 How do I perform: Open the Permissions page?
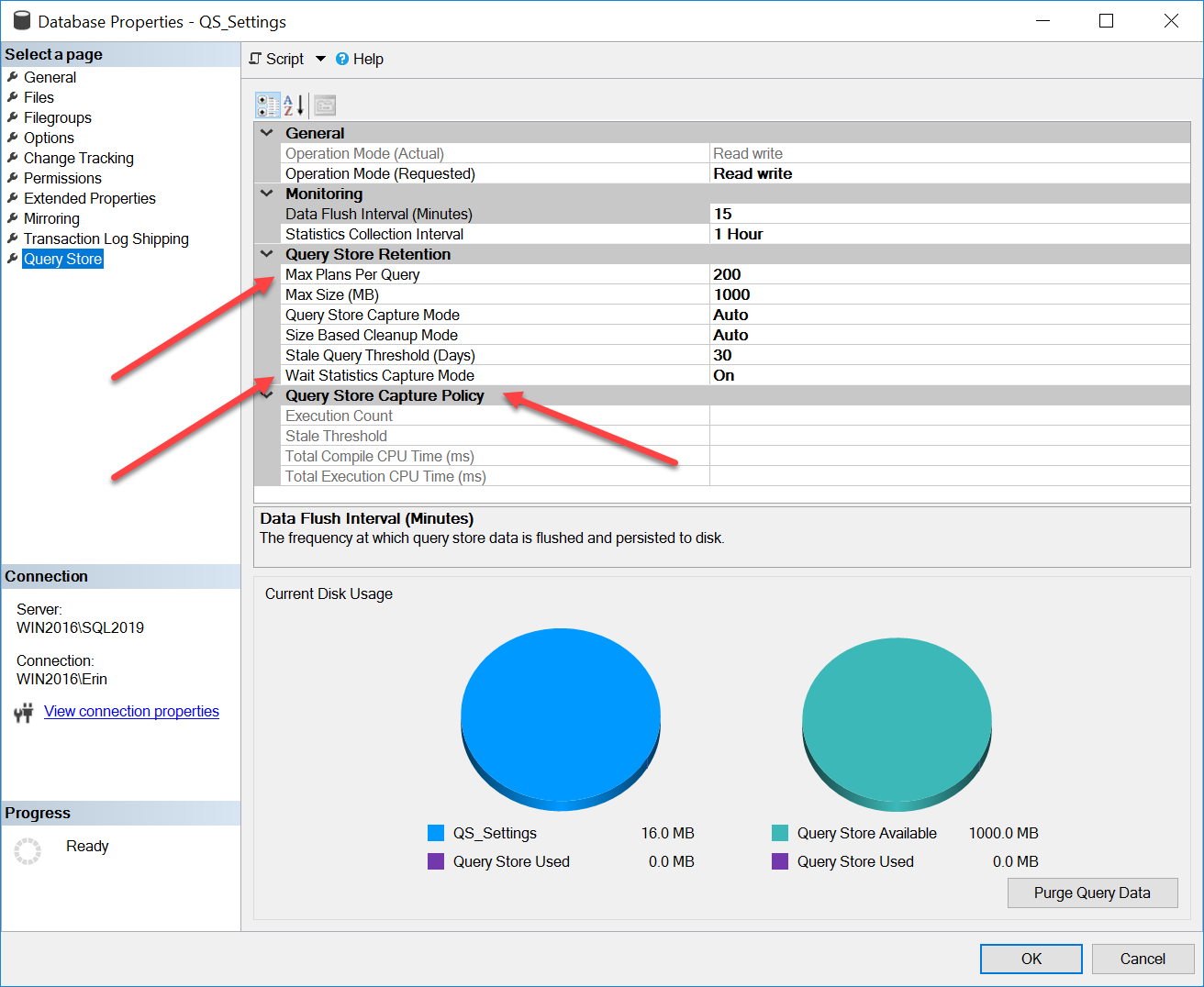tap(62, 178)
